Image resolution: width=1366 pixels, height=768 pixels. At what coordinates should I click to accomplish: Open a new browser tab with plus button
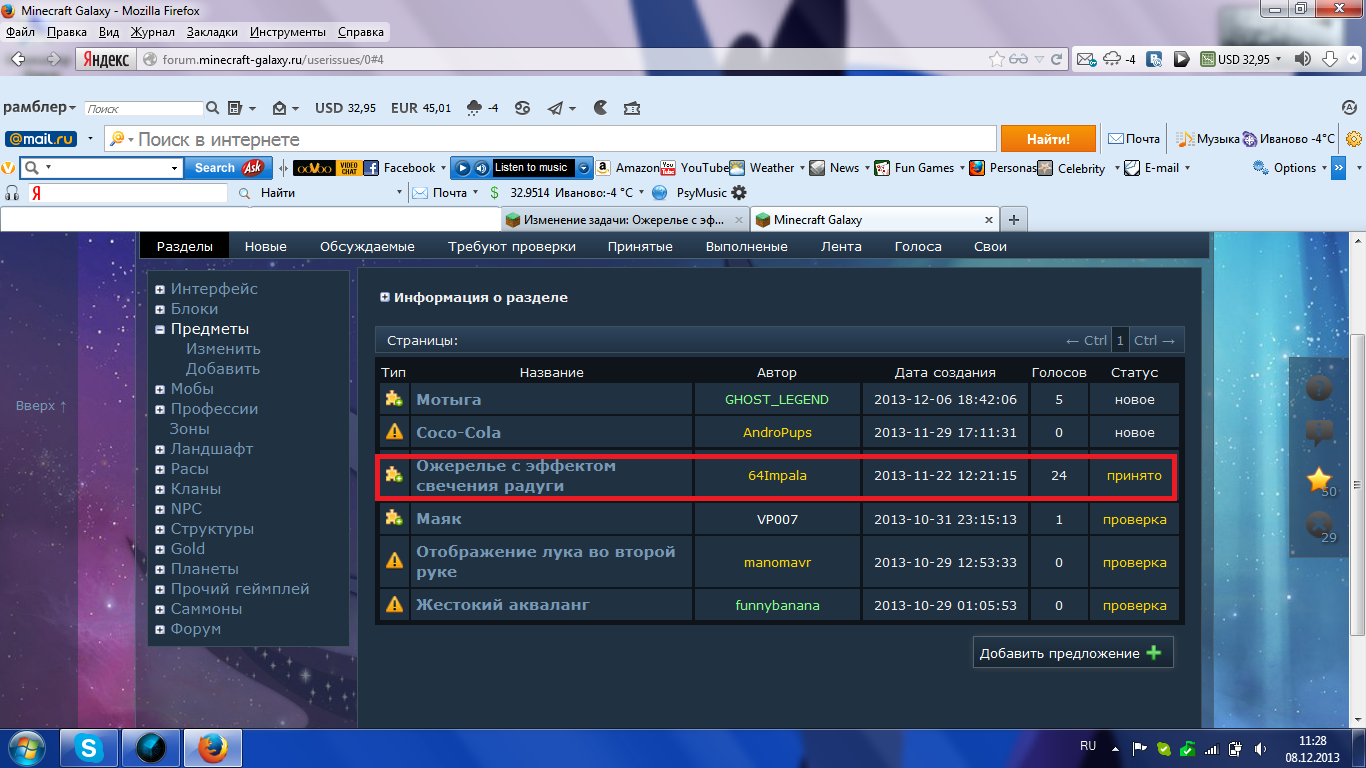pyautogui.click(x=1014, y=220)
